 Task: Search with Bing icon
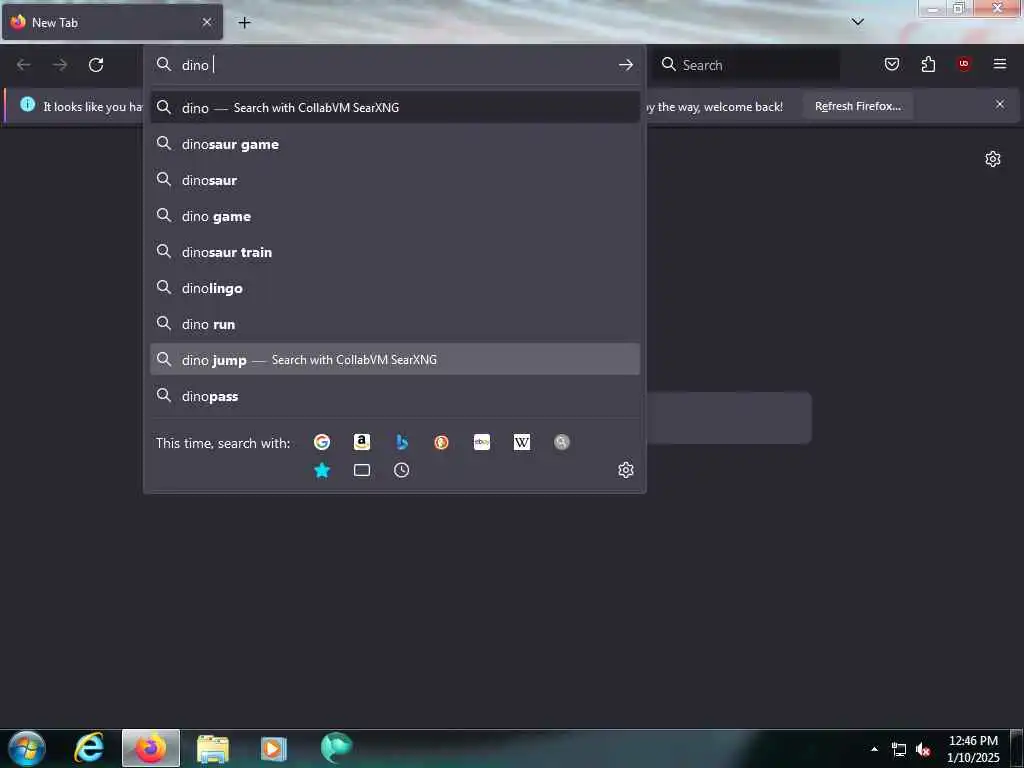click(402, 442)
